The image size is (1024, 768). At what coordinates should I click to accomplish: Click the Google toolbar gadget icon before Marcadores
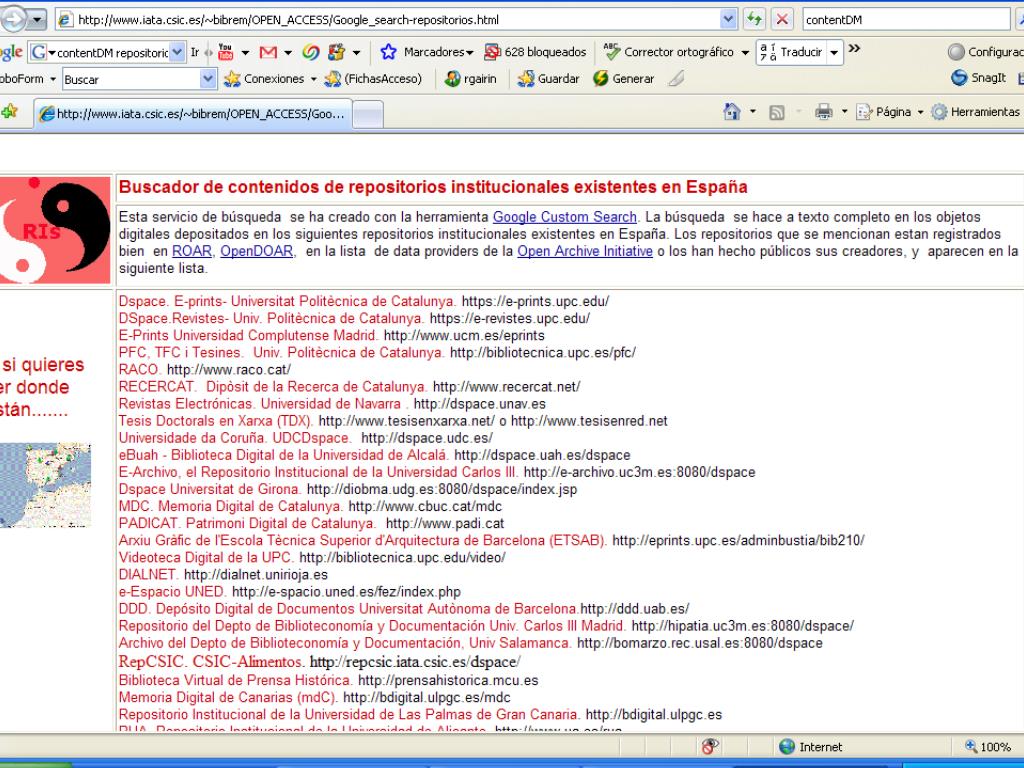point(336,52)
